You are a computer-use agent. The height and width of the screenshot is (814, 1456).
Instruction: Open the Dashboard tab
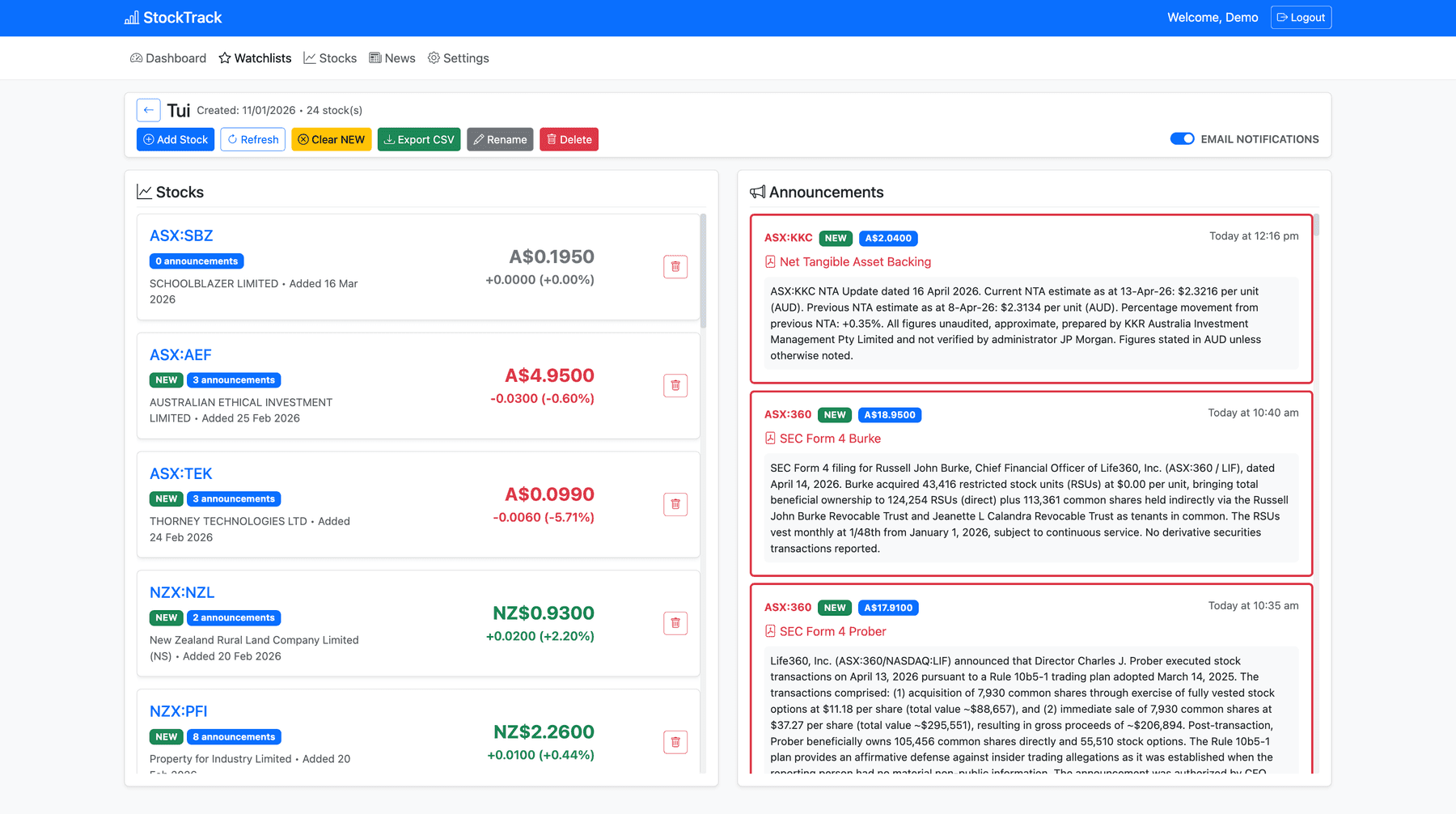pos(168,58)
